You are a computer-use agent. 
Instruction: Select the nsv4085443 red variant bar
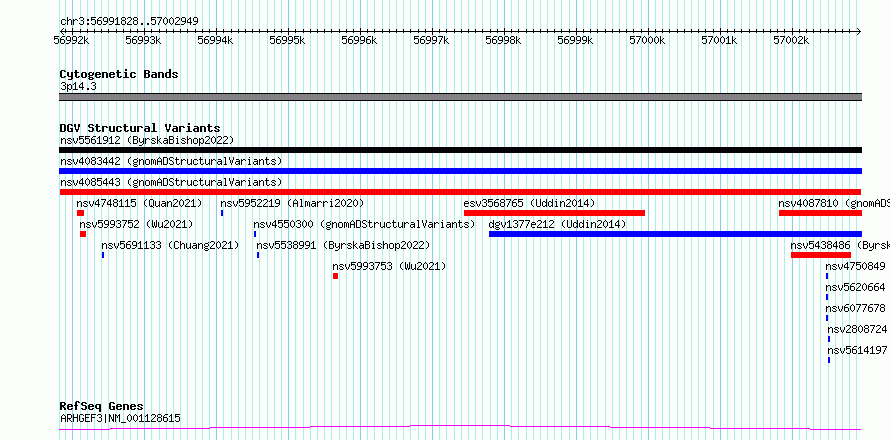[x=460, y=192]
